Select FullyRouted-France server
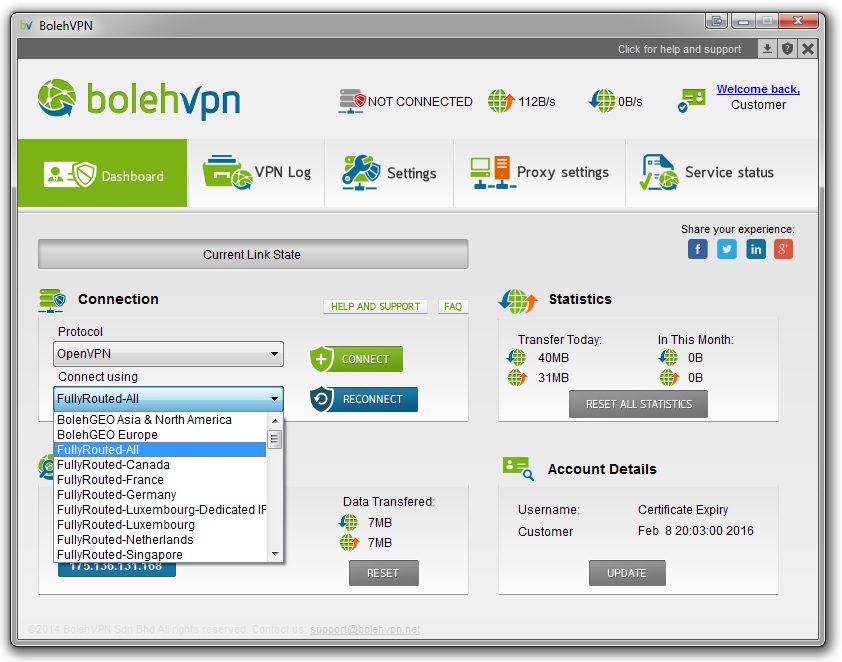The image size is (842, 662). coord(160,479)
